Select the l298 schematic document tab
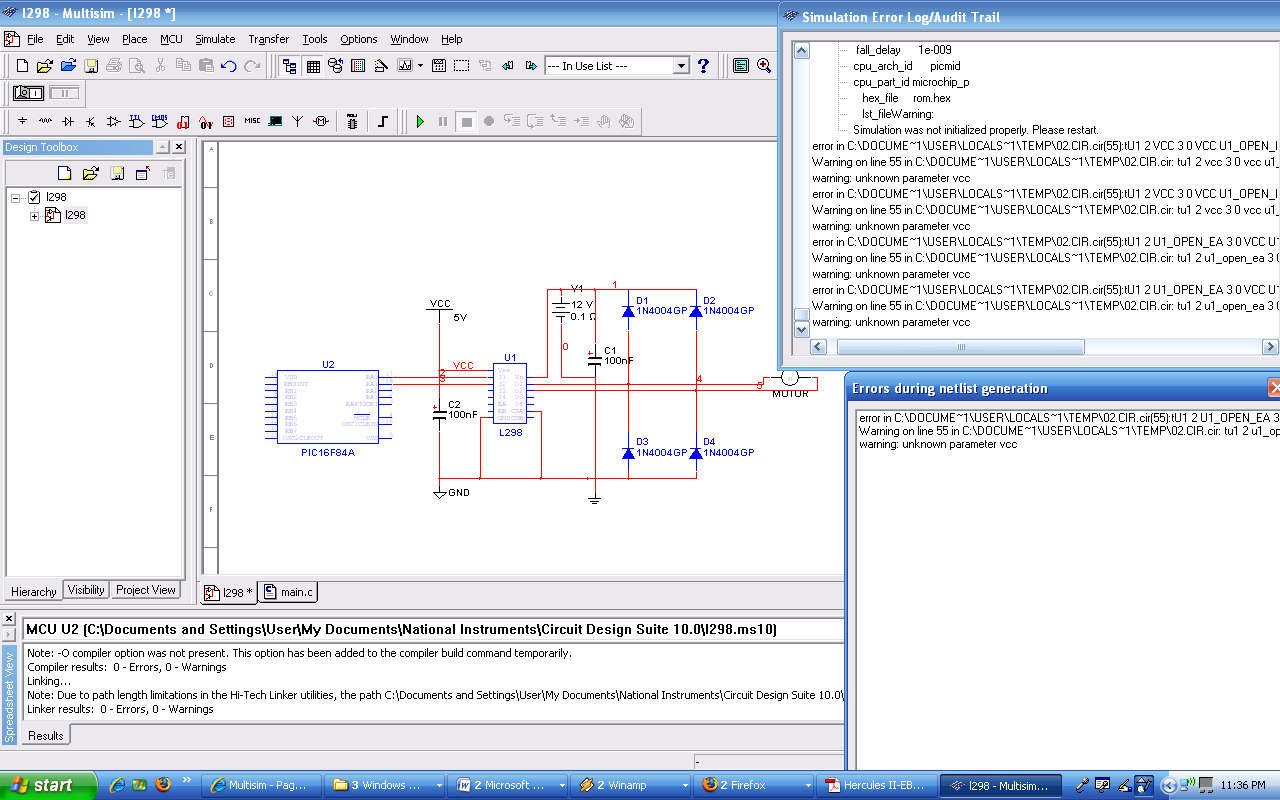The height and width of the screenshot is (800, 1280). pos(229,592)
